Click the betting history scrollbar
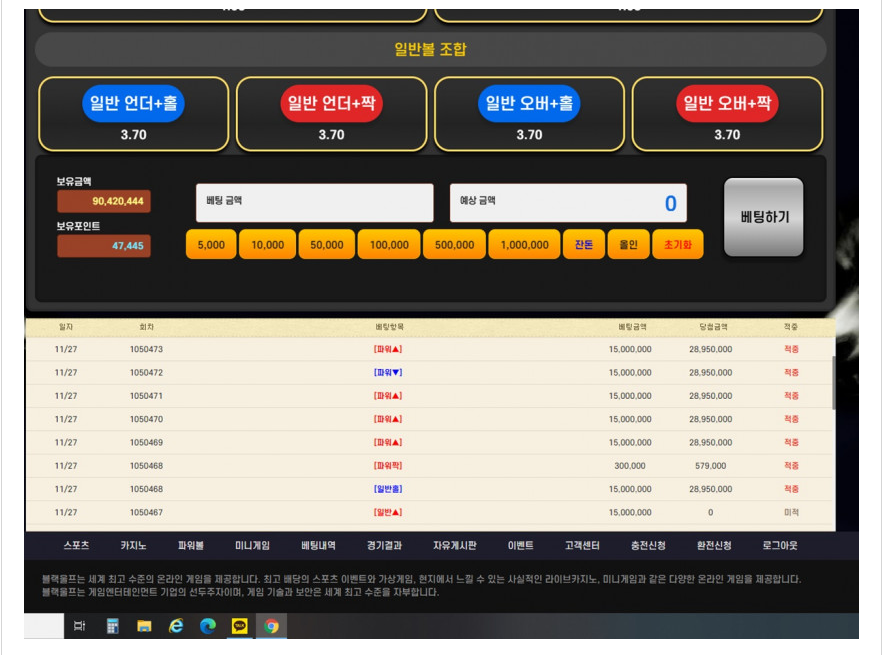The image size is (883, 655). tap(833, 382)
